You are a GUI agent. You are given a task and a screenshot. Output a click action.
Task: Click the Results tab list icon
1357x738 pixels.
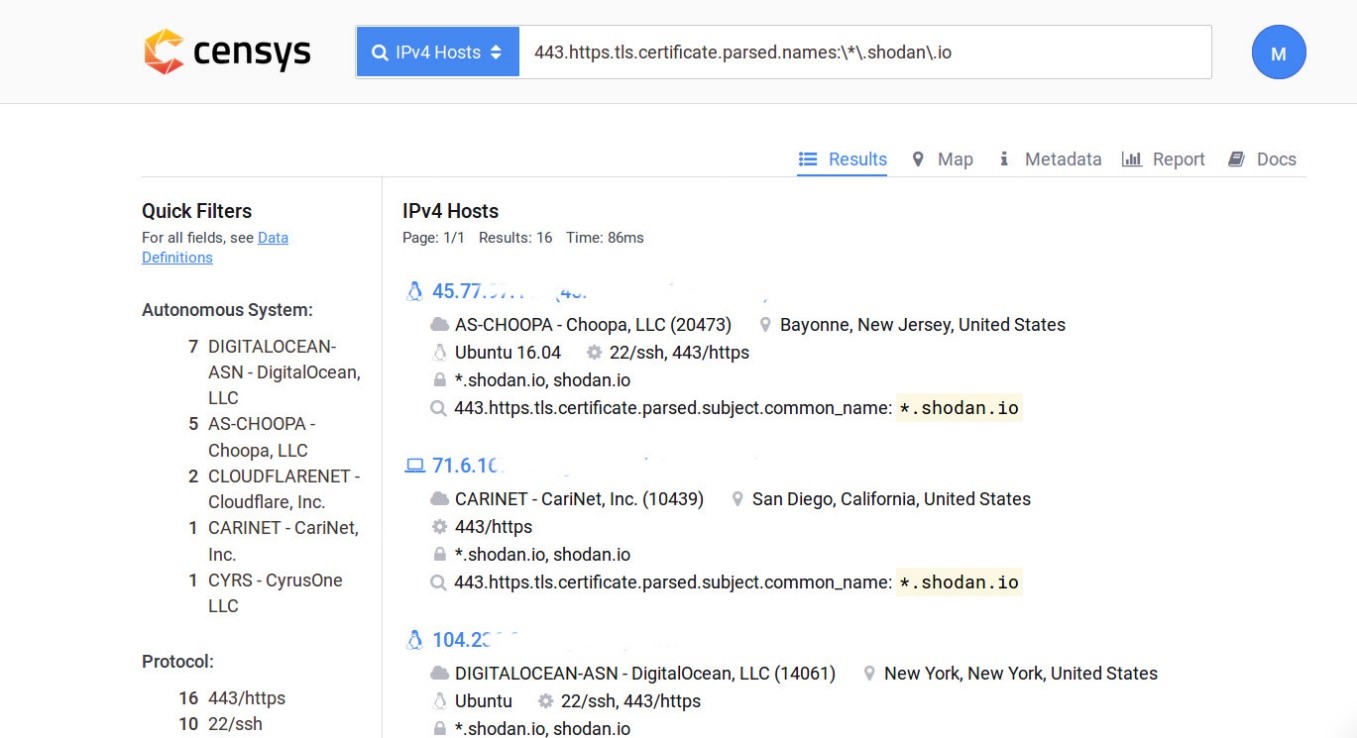[x=808, y=159]
